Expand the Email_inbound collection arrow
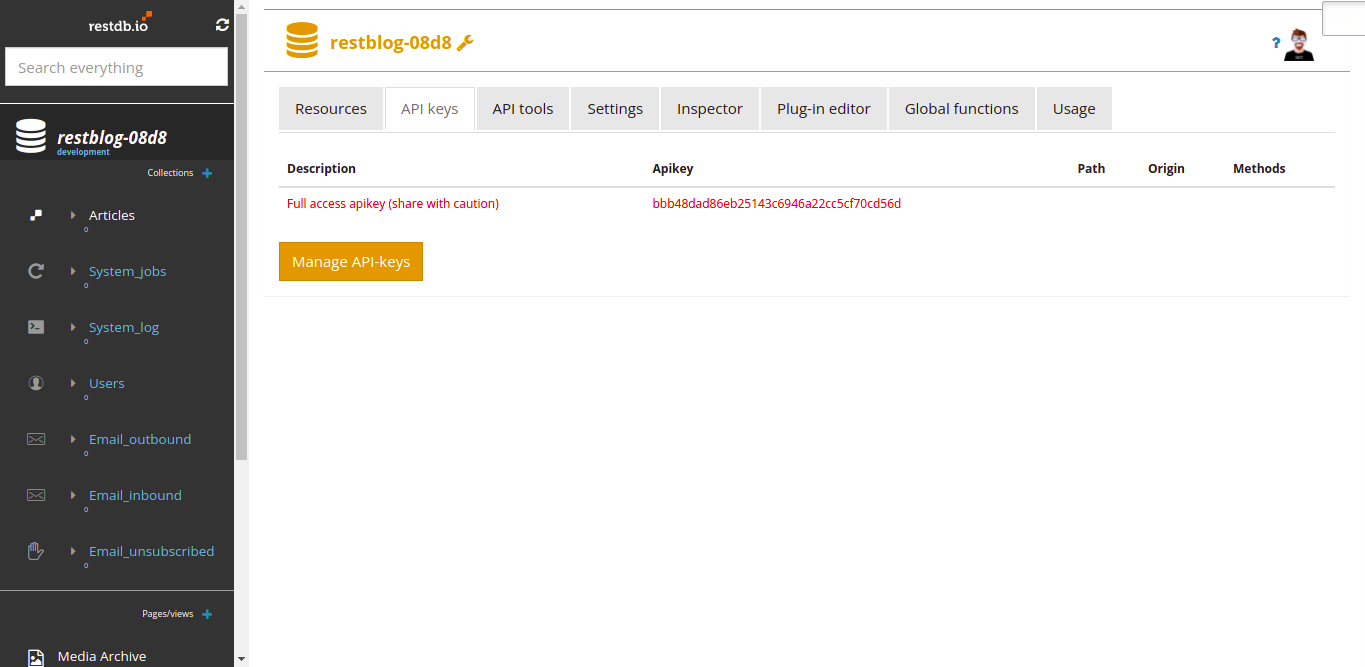This screenshot has width=1365, height=667. 73,495
